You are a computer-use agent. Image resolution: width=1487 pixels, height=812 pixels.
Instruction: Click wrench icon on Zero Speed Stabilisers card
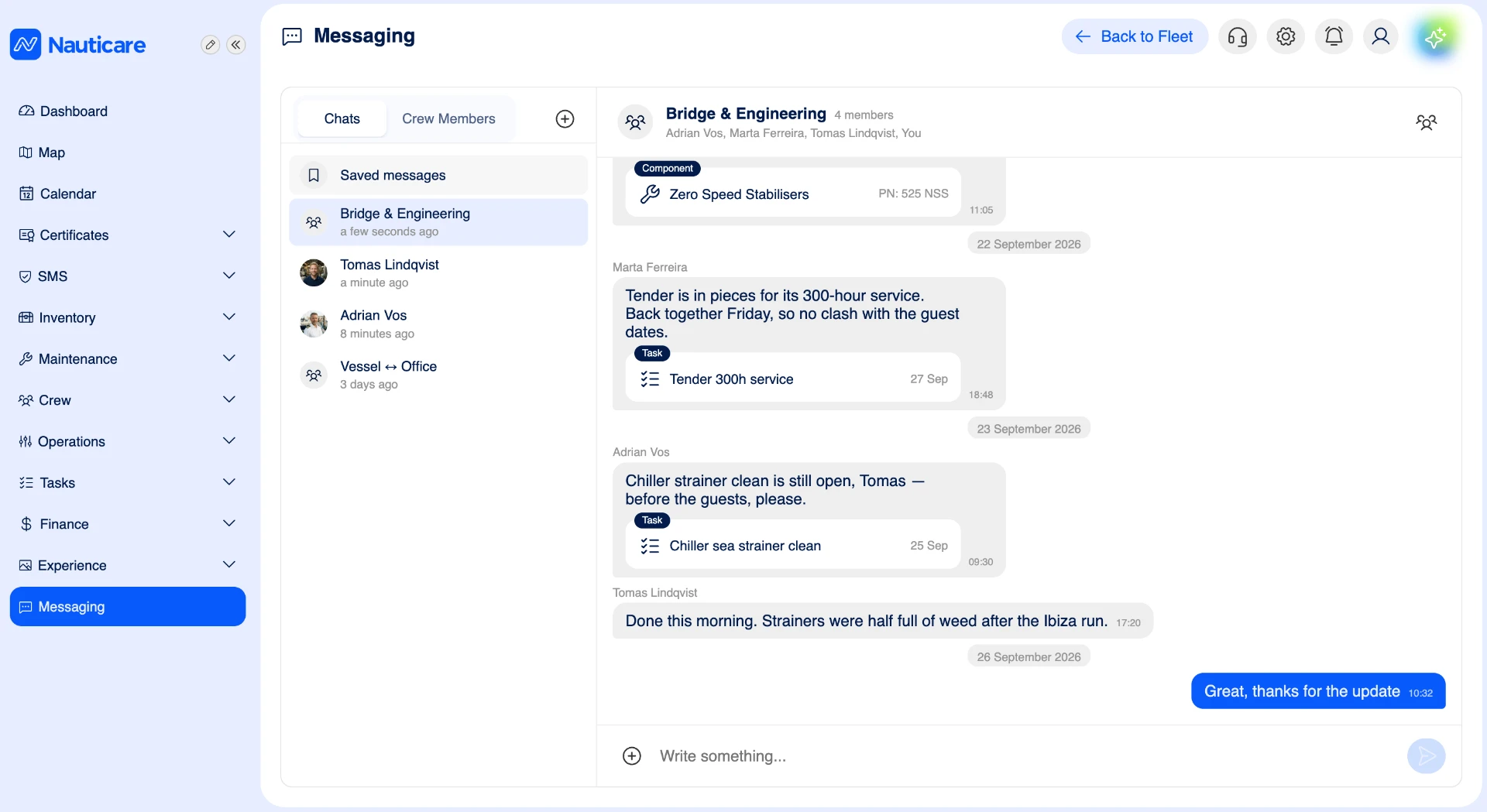point(650,194)
